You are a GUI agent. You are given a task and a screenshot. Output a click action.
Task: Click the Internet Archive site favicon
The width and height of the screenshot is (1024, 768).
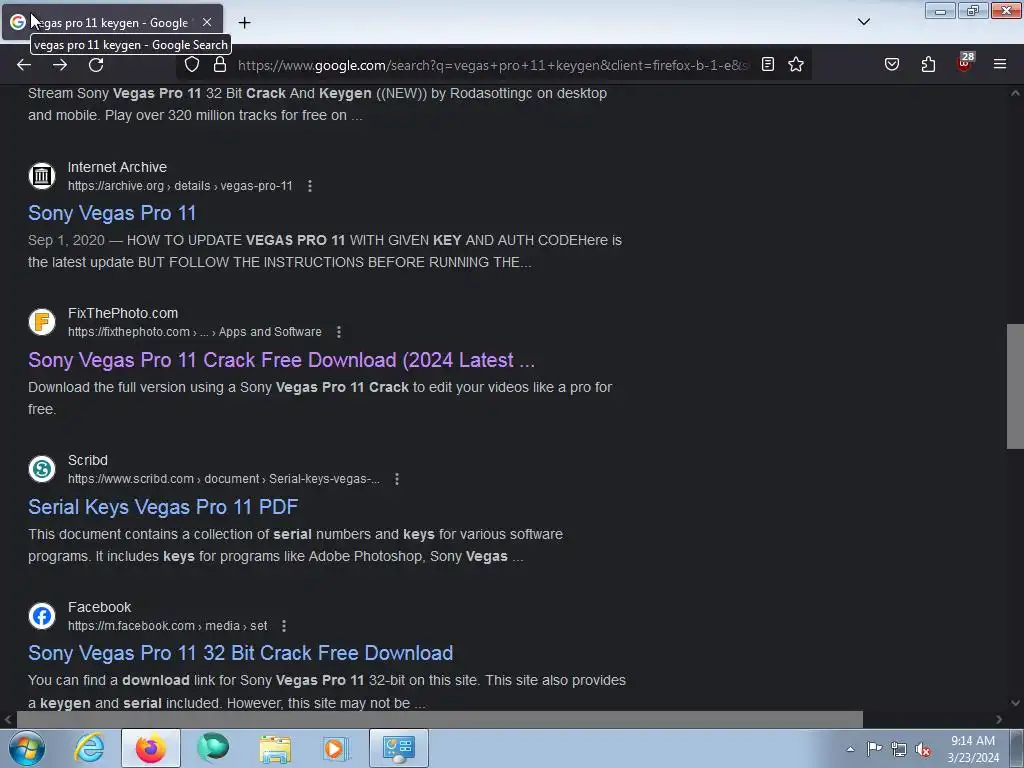[x=42, y=176]
